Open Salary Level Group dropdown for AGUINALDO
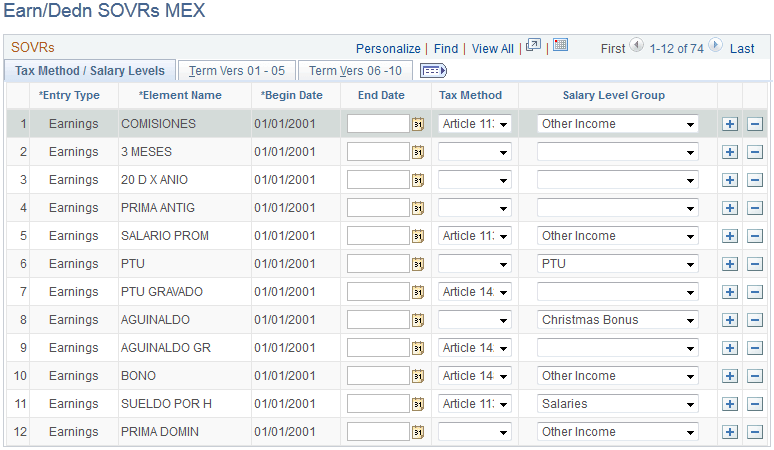The height and width of the screenshot is (450, 774). [618, 320]
